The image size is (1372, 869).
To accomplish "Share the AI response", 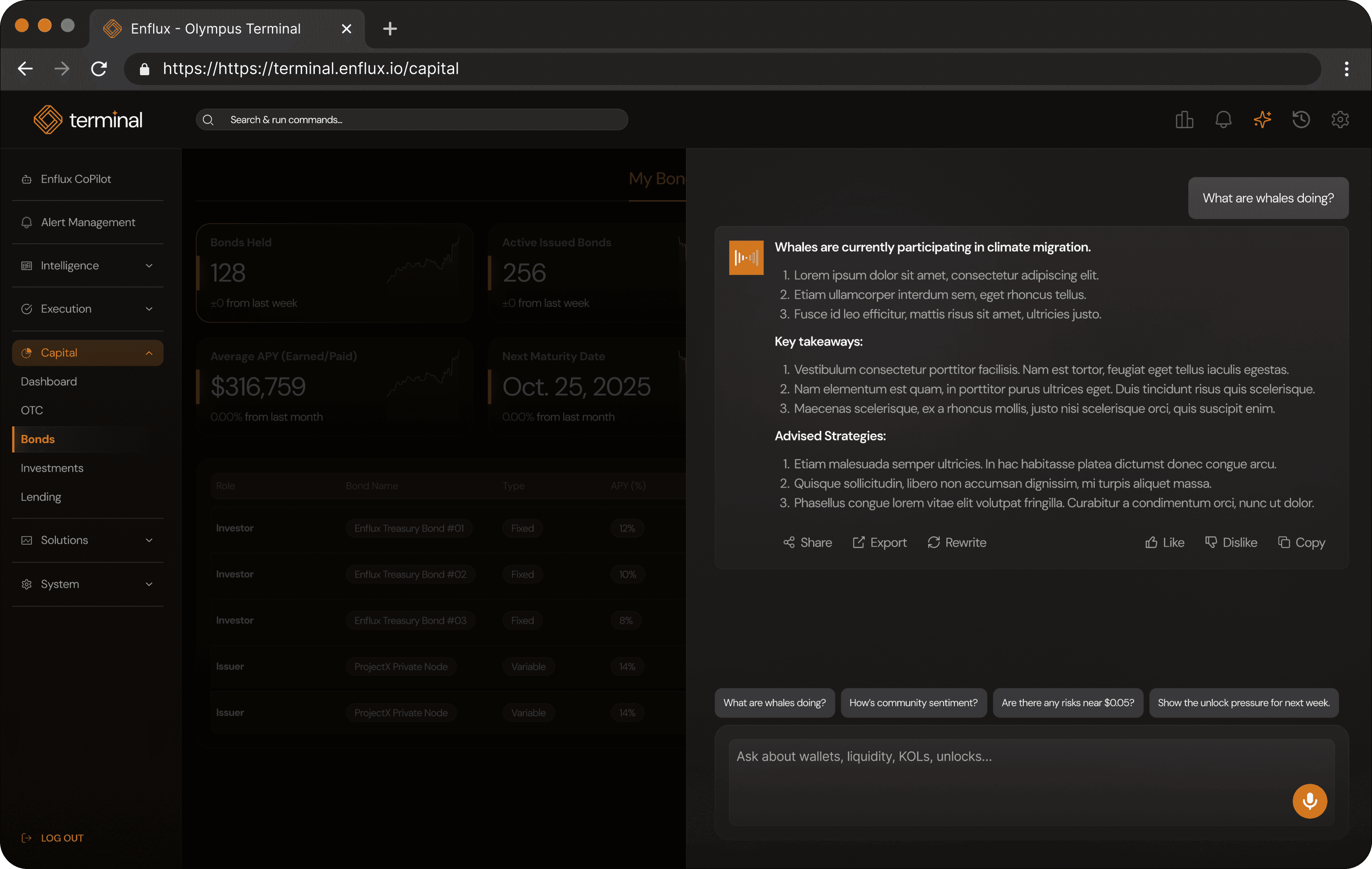I will point(807,542).
